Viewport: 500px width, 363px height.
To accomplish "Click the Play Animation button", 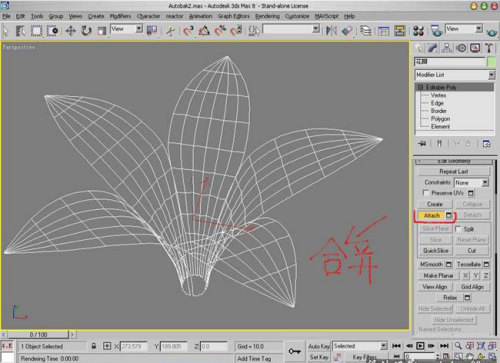I will (x=420, y=346).
